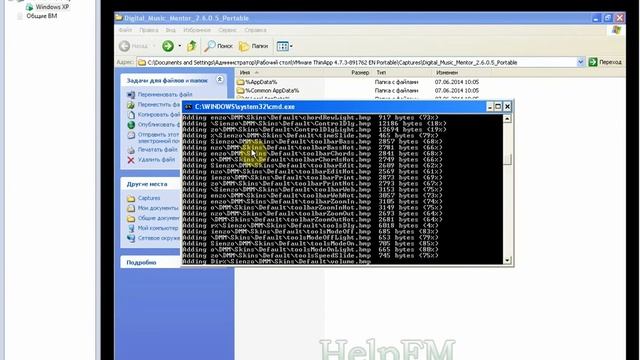Click the address bar path field
This screenshot has height=360, width=640.
(357, 62)
